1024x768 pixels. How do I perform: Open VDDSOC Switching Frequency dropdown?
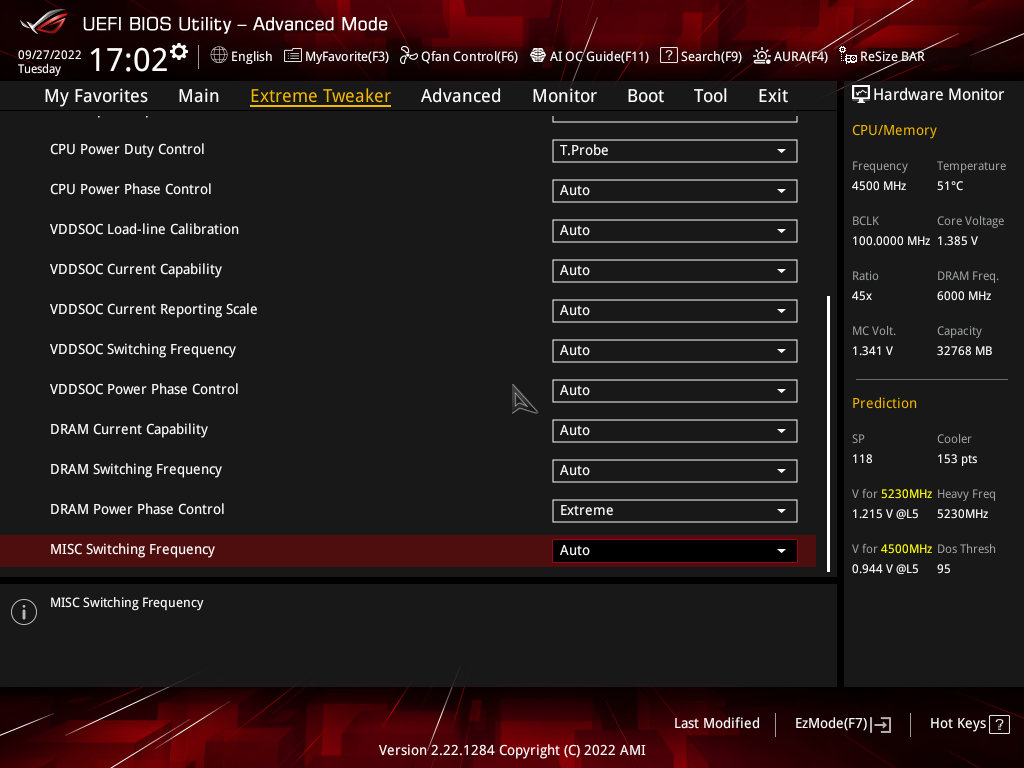coord(675,351)
